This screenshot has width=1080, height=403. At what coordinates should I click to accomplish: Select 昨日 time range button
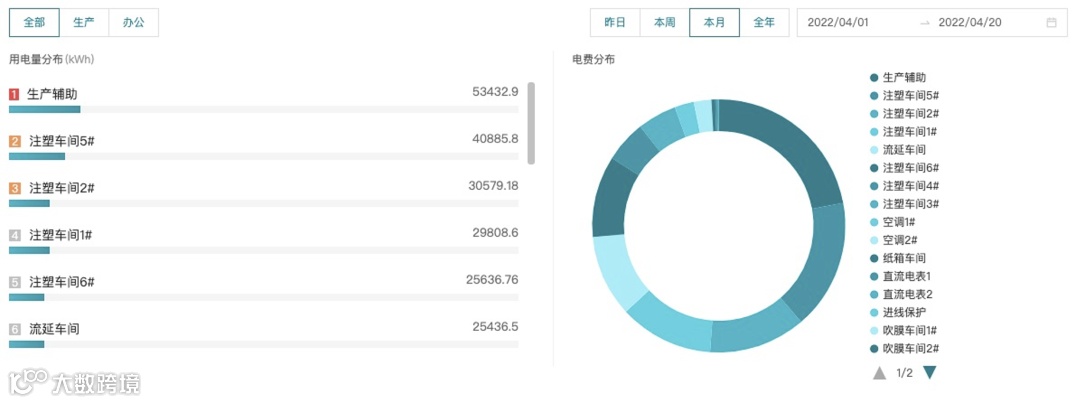[615, 22]
